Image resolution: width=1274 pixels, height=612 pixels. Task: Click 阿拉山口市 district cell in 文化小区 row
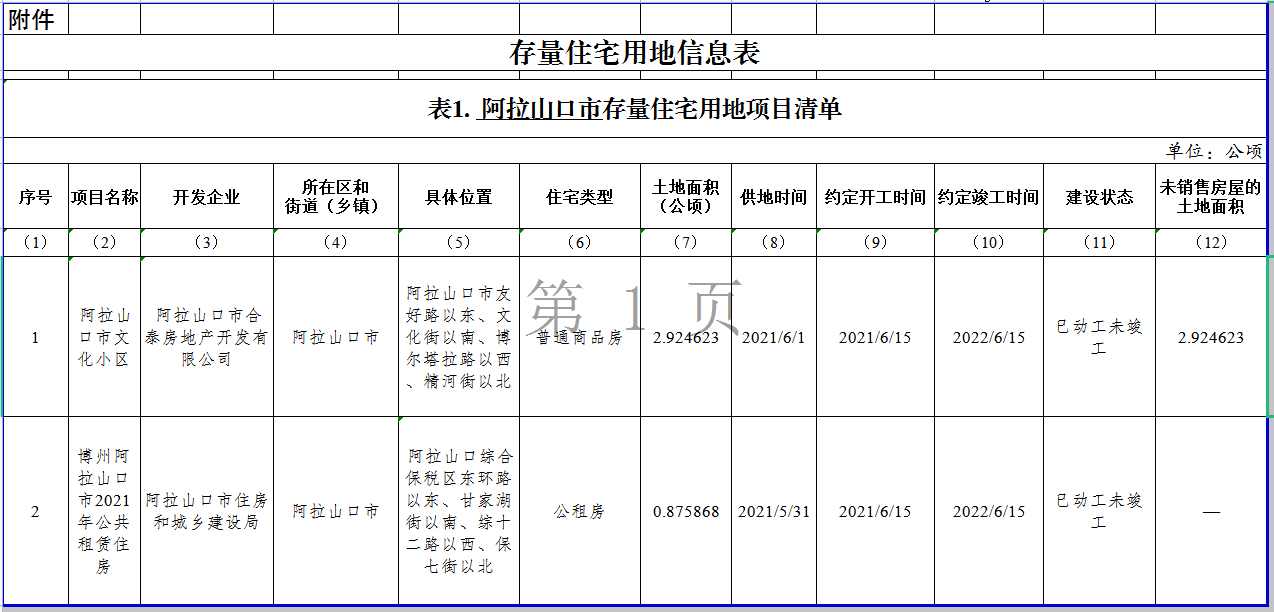click(x=336, y=337)
